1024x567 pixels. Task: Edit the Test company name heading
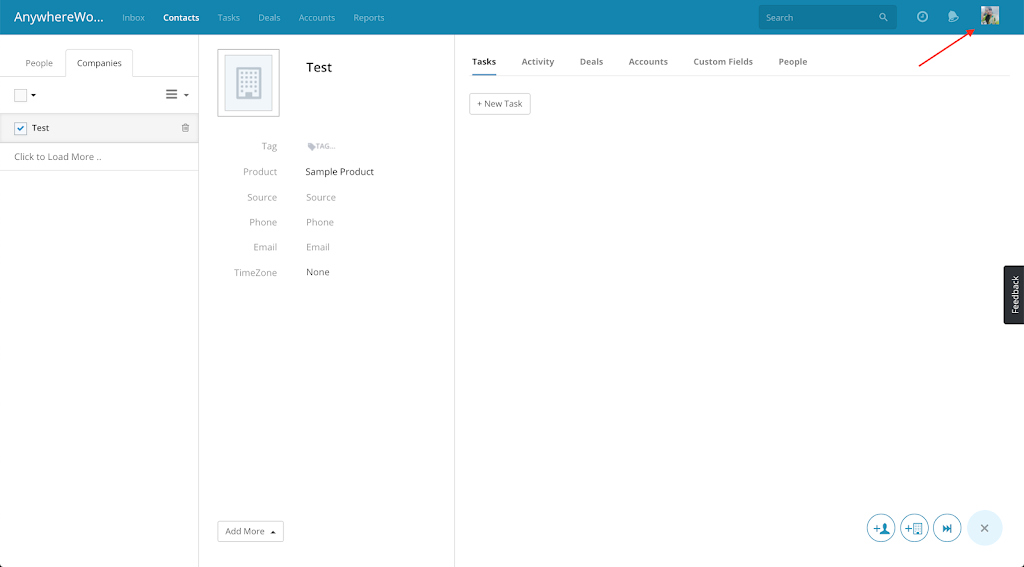(319, 67)
